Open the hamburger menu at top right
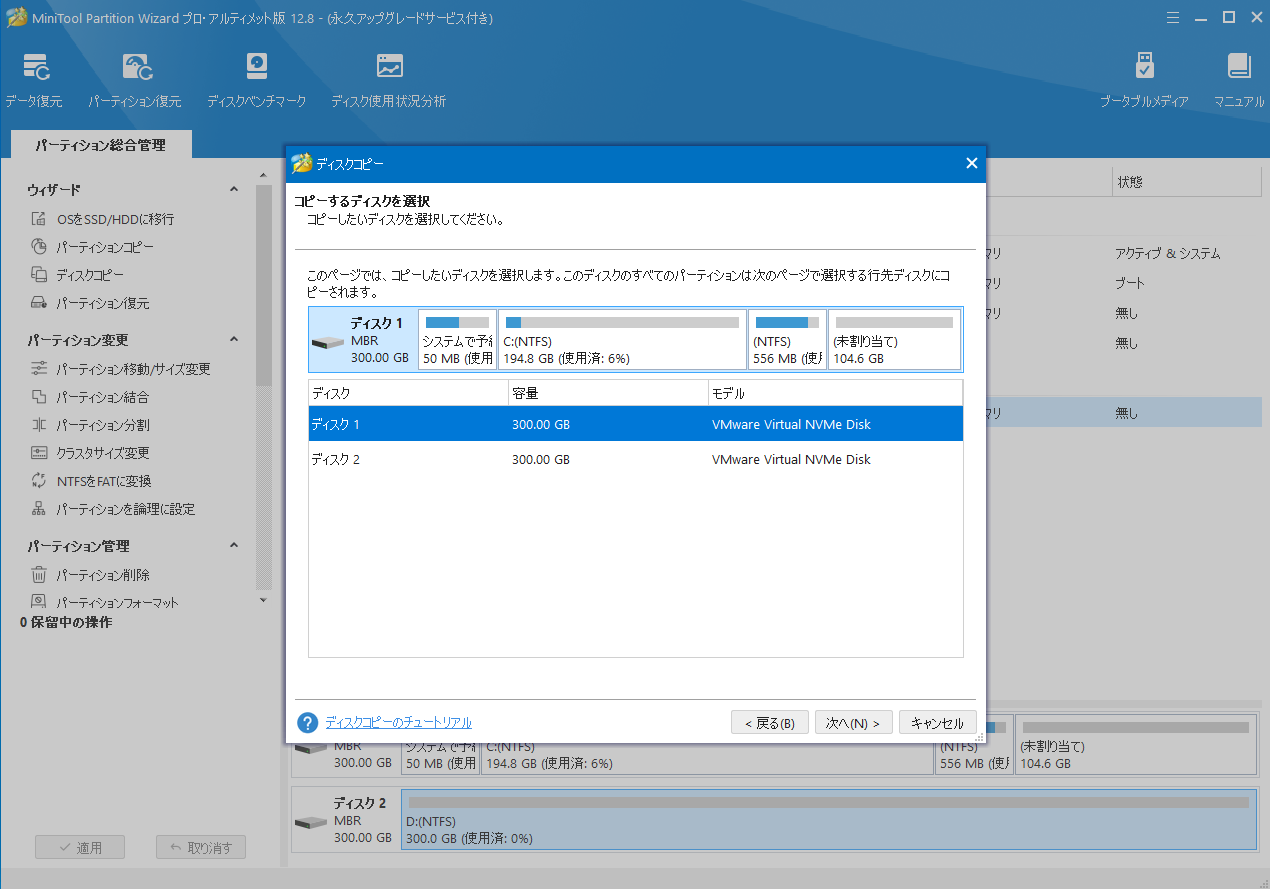This screenshot has height=889, width=1270. (1172, 17)
